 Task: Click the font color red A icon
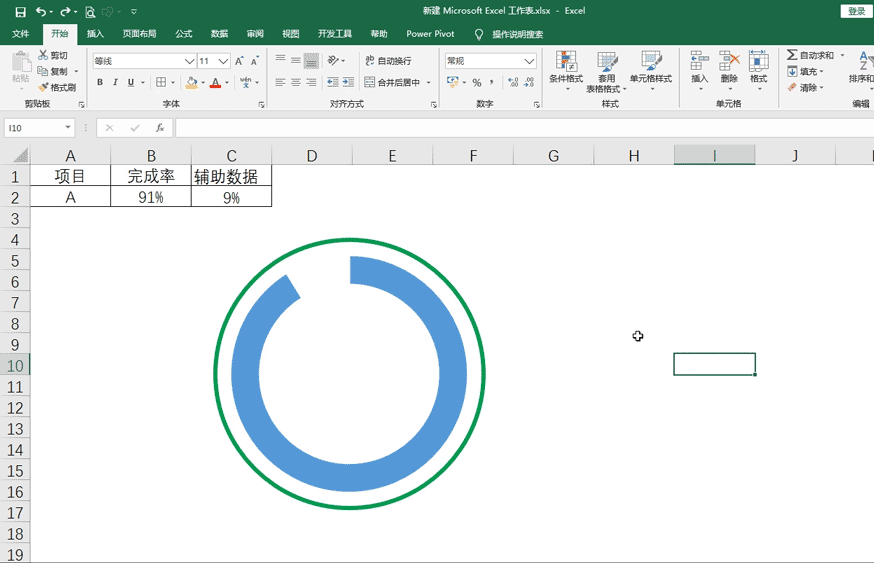pos(216,82)
